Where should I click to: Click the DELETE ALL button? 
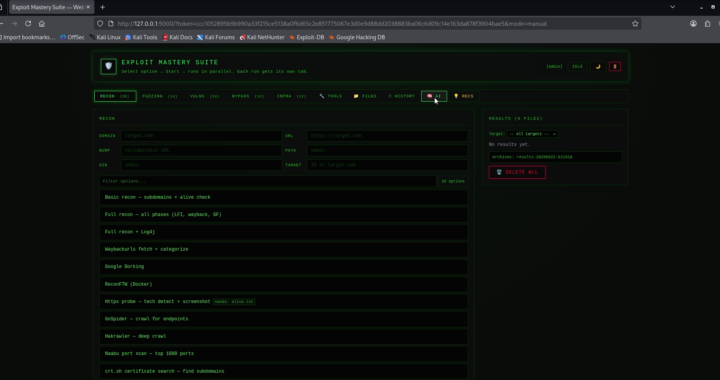pos(517,173)
